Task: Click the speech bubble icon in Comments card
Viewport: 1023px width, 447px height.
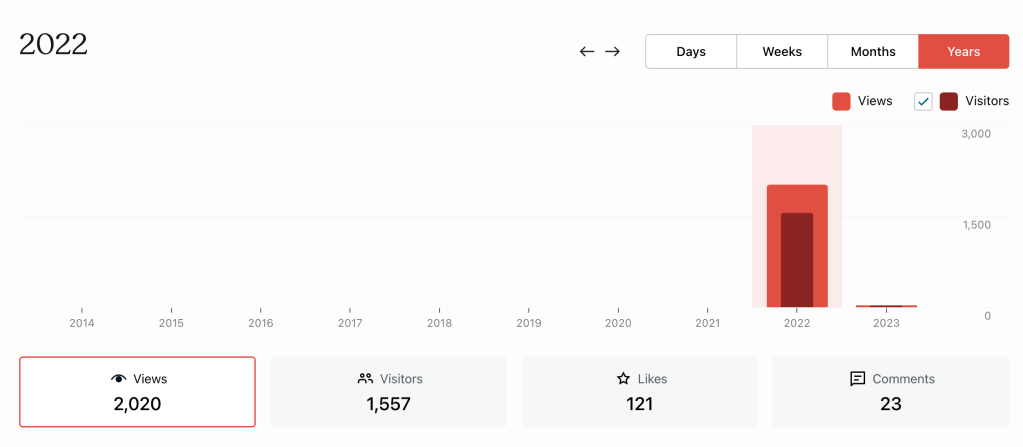Action: (x=857, y=379)
